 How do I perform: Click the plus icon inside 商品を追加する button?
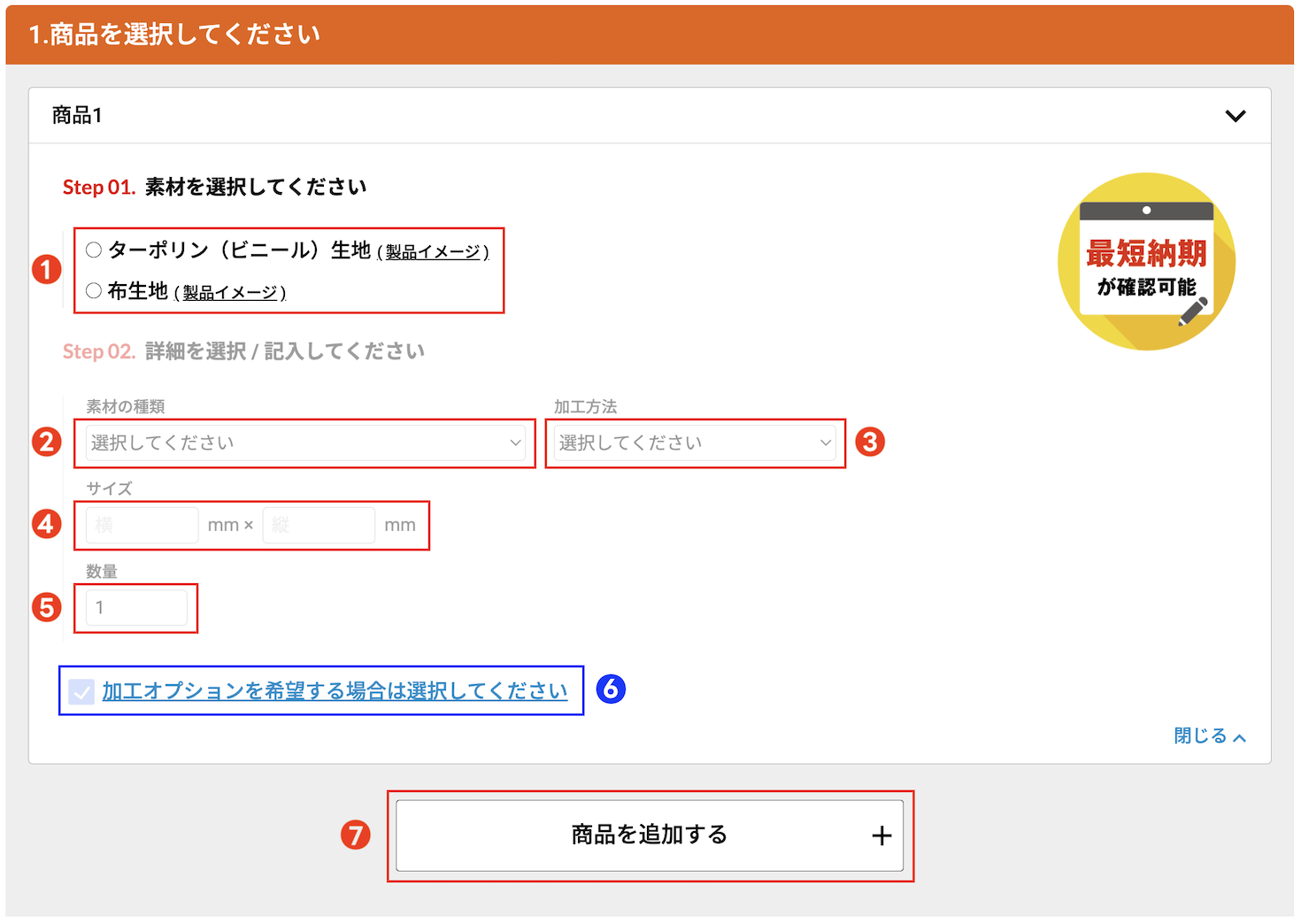click(x=881, y=835)
